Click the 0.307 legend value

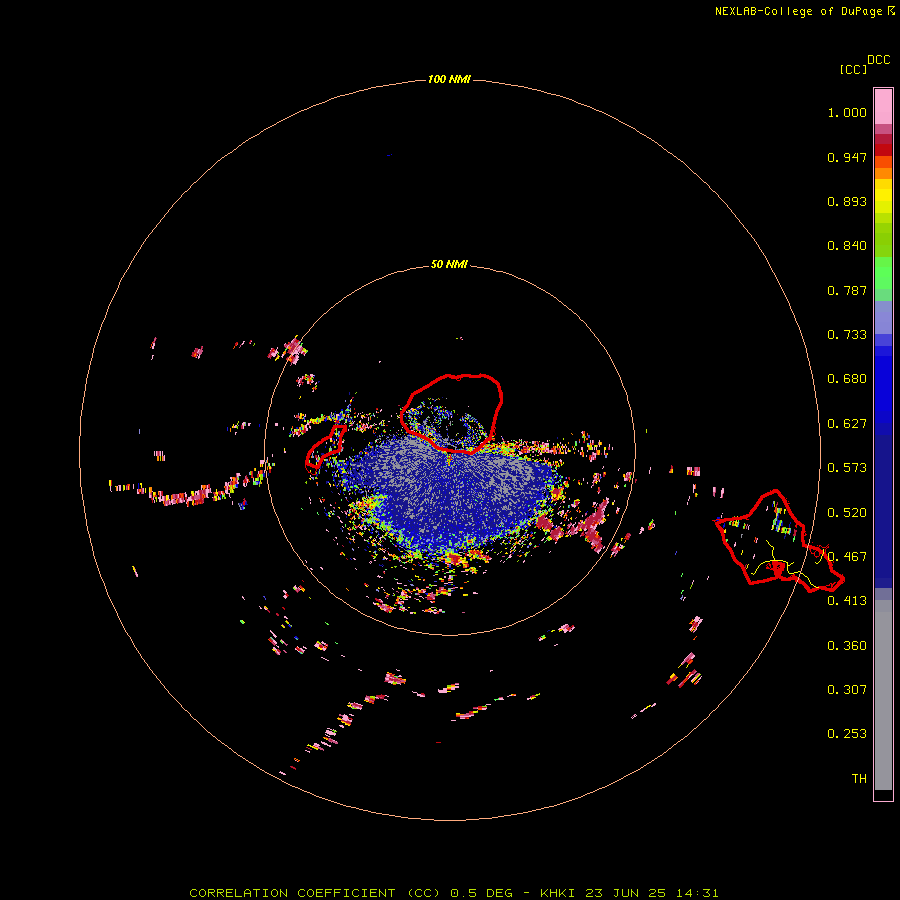[x=847, y=690]
